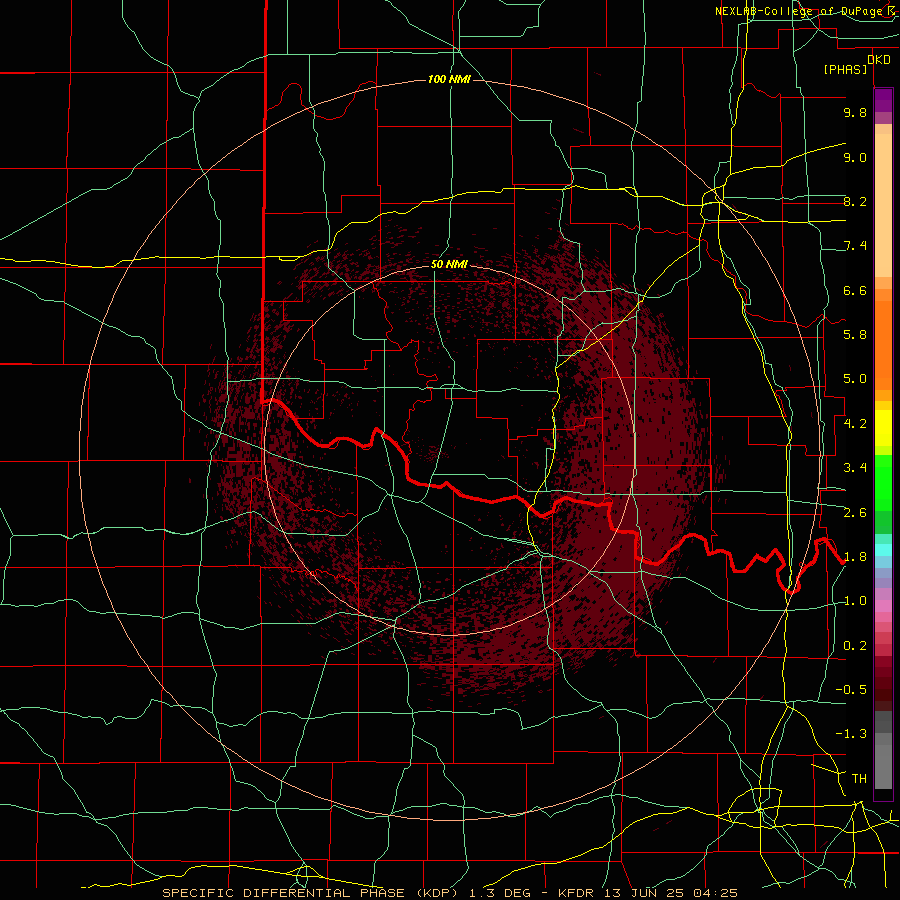Click the 9.8 value on the color scale

pyautogui.click(x=855, y=112)
